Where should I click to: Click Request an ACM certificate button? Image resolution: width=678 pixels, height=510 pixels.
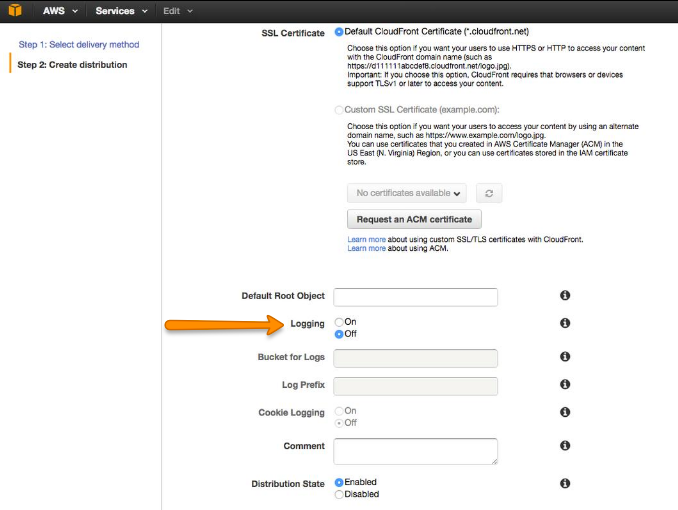coord(414,219)
